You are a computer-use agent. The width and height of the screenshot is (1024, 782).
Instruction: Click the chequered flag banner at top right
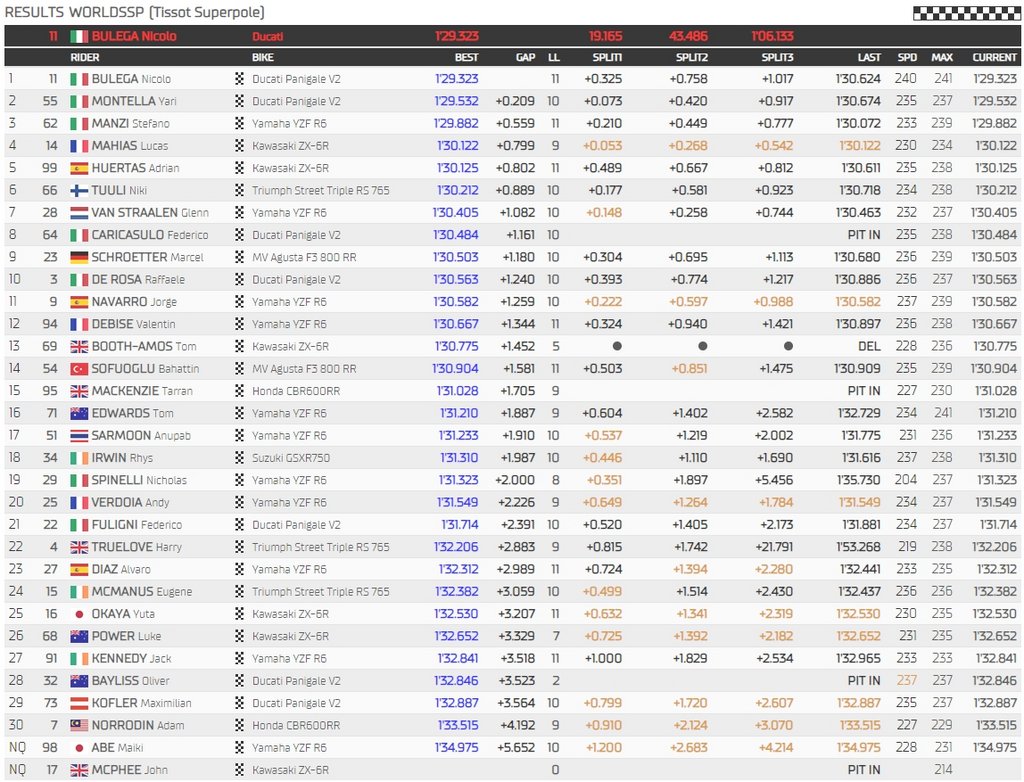click(x=966, y=13)
